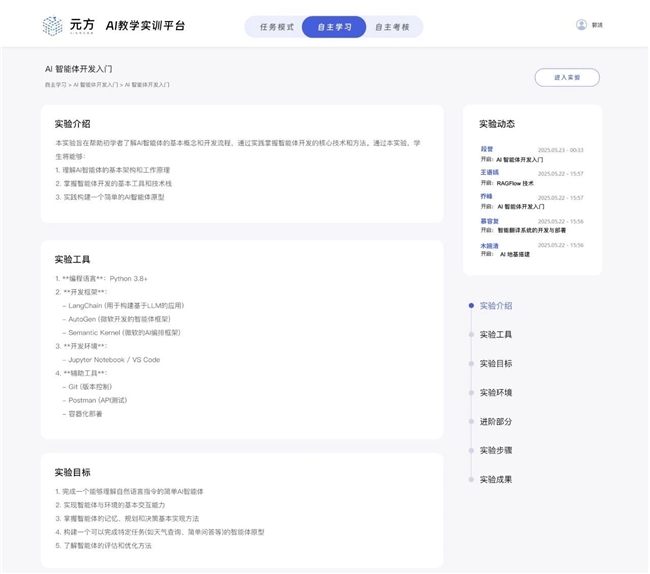Image resolution: width=650 pixels, height=574 pixels.
Task: Click the 实验环境 timeline dot
Action: click(471, 393)
